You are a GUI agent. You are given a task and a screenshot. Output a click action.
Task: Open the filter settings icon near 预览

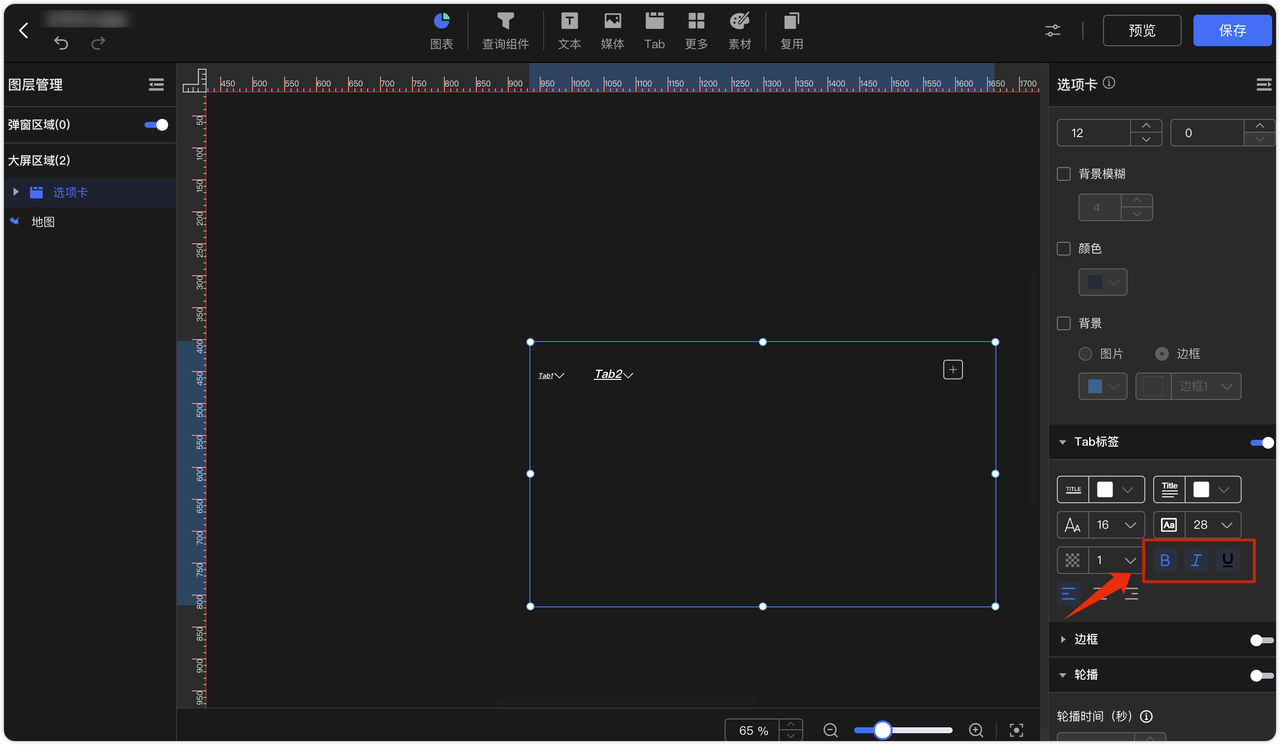click(1052, 31)
